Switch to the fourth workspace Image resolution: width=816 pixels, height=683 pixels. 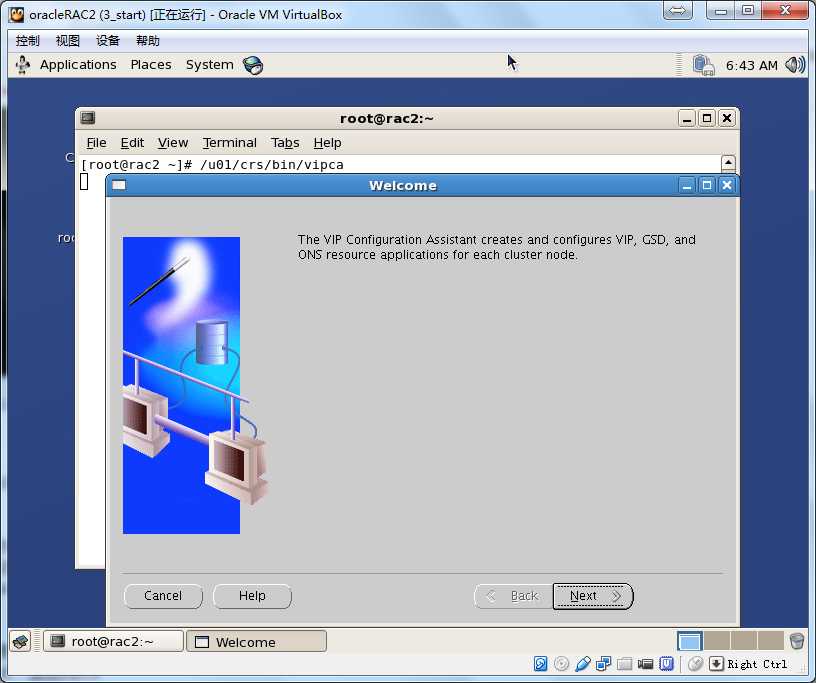pos(771,641)
